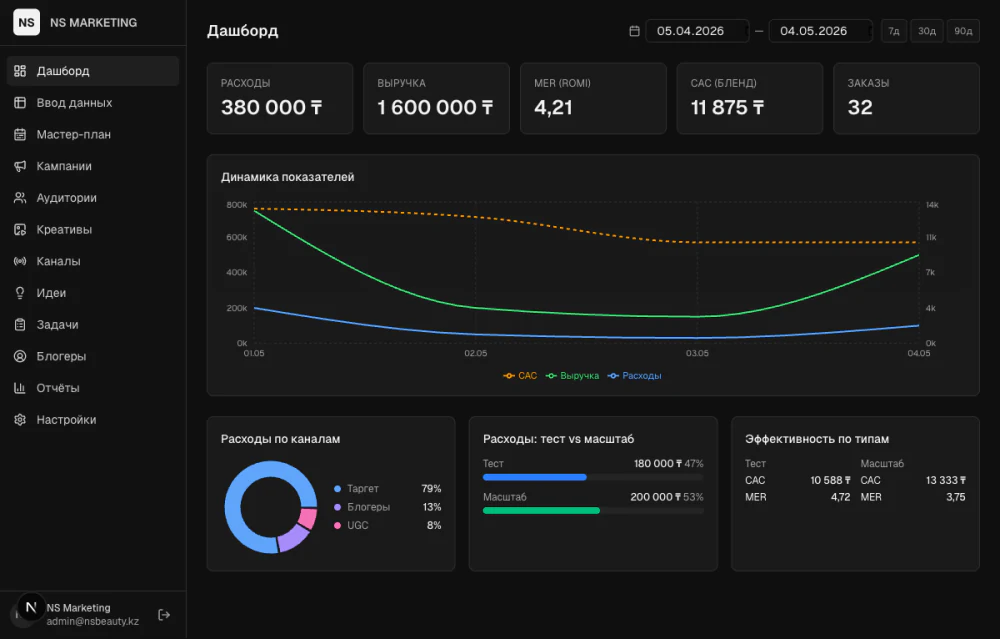This screenshot has width=1000, height=639.
Task: Toggle Выручка series in chart legend
Action: tap(572, 376)
